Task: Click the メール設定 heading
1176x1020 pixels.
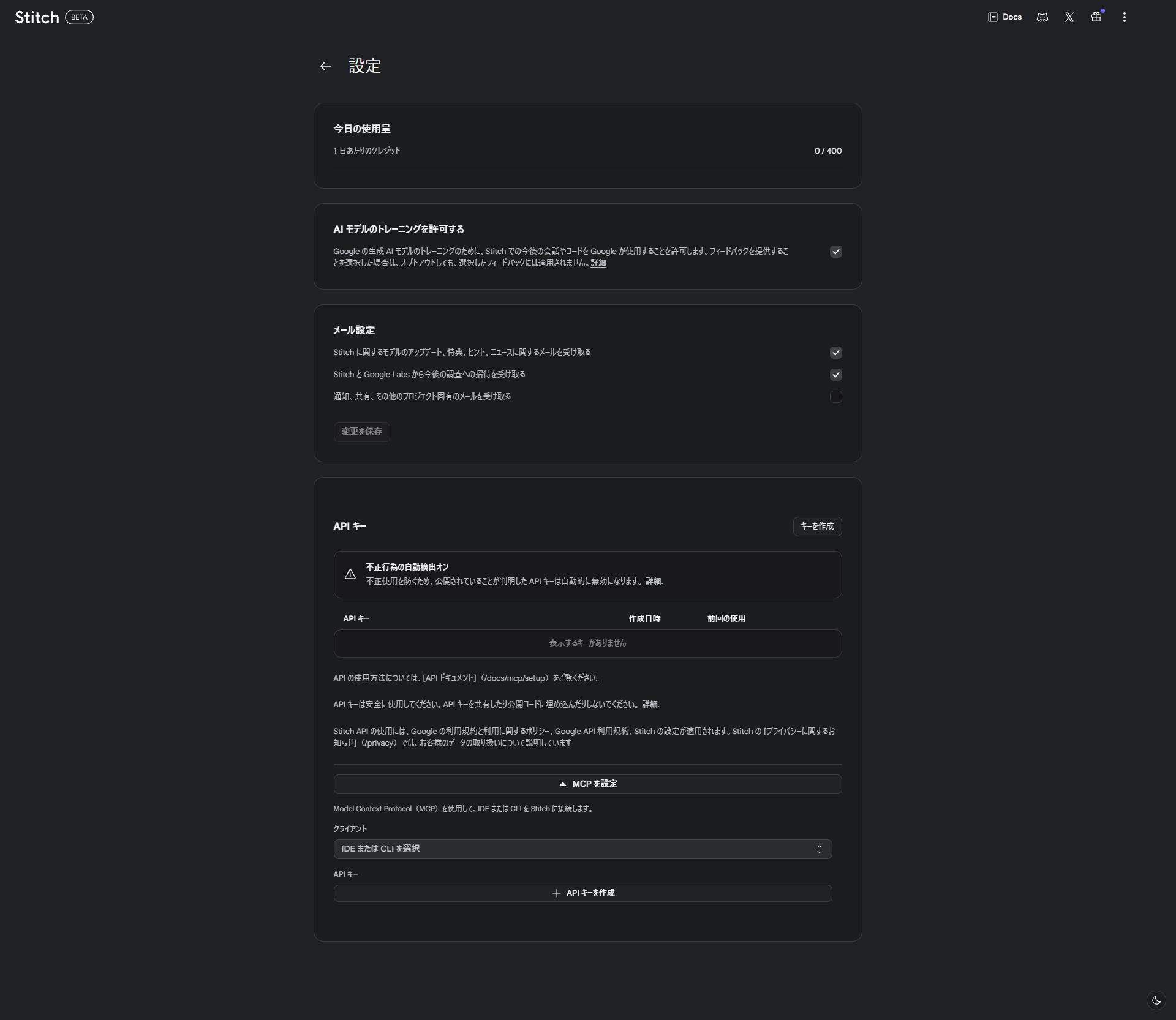Action: pos(354,330)
